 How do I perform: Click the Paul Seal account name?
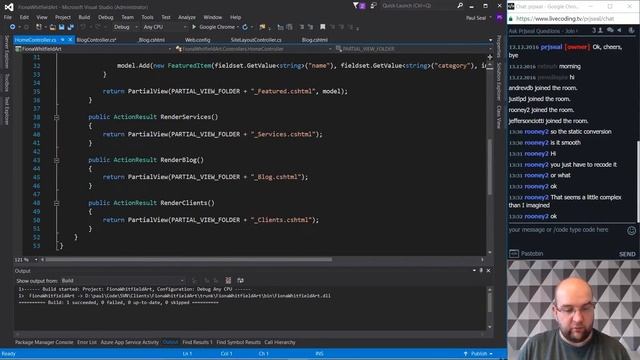click(476, 18)
